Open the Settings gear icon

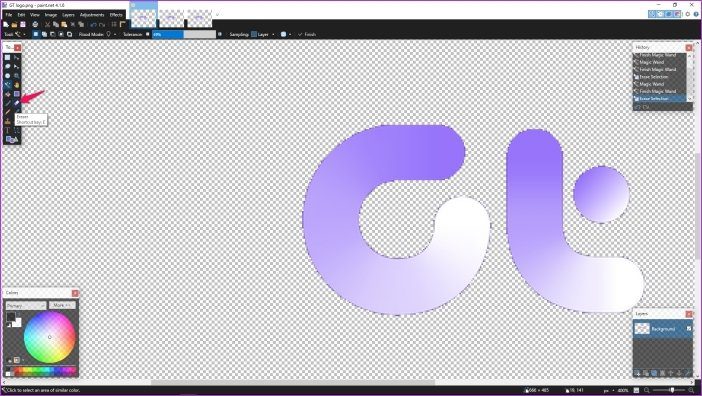[x=688, y=14]
